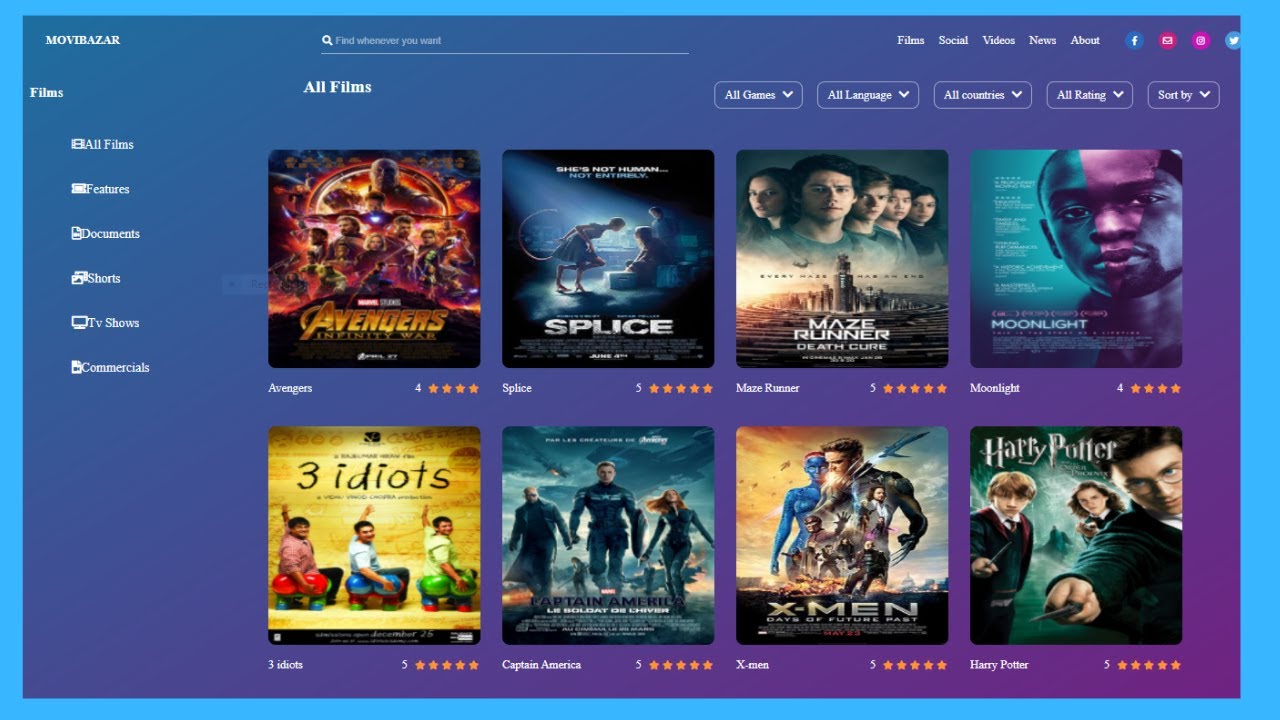The height and width of the screenshot is (720, 1280).
Task: Click the Moonlight title text
Action: pos(995,388)
